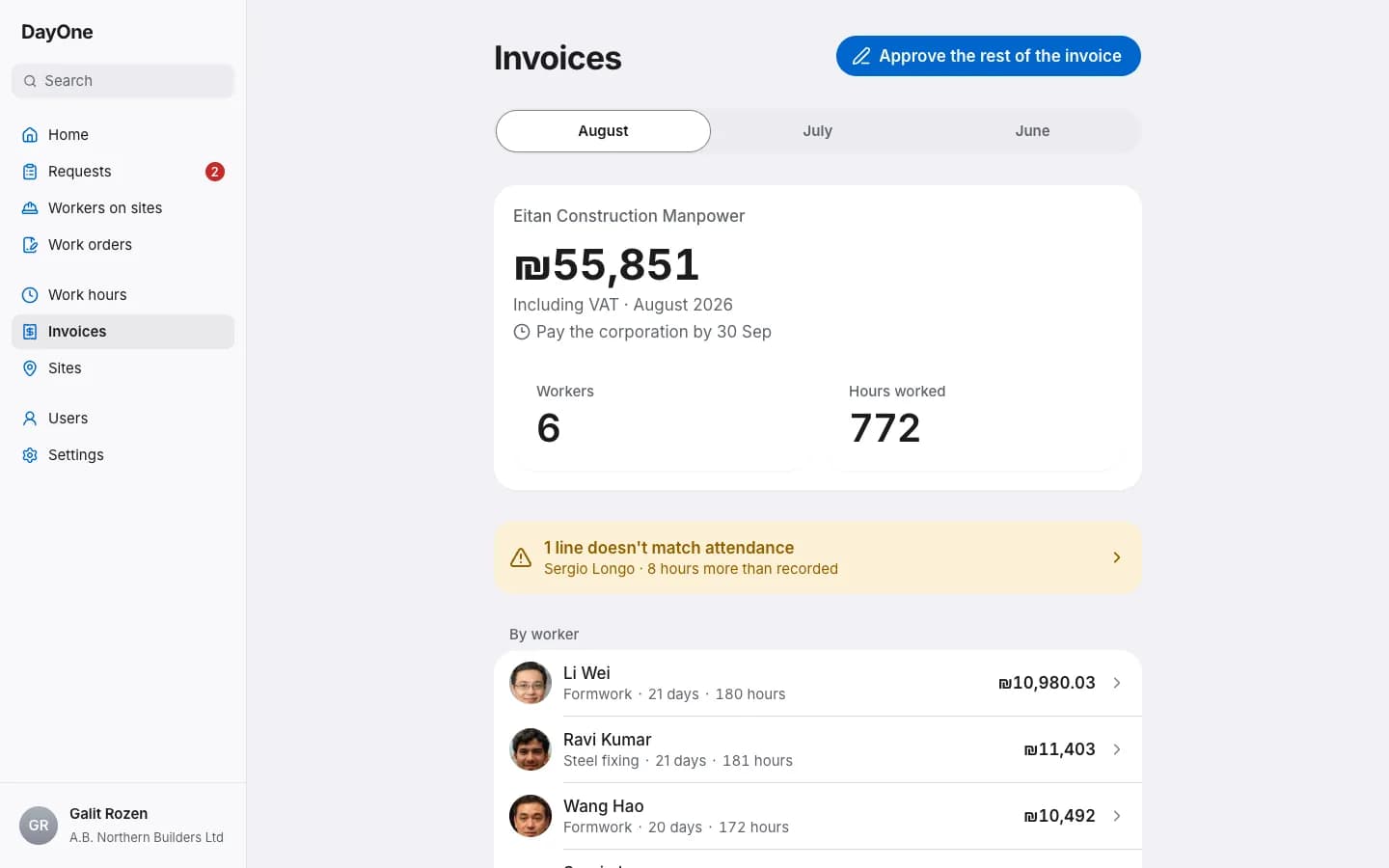The width and height of the screenshot is (1389, 868).
Task: Expand Ravi Kumar row chevron
Action: click(x=1117, y=749)
